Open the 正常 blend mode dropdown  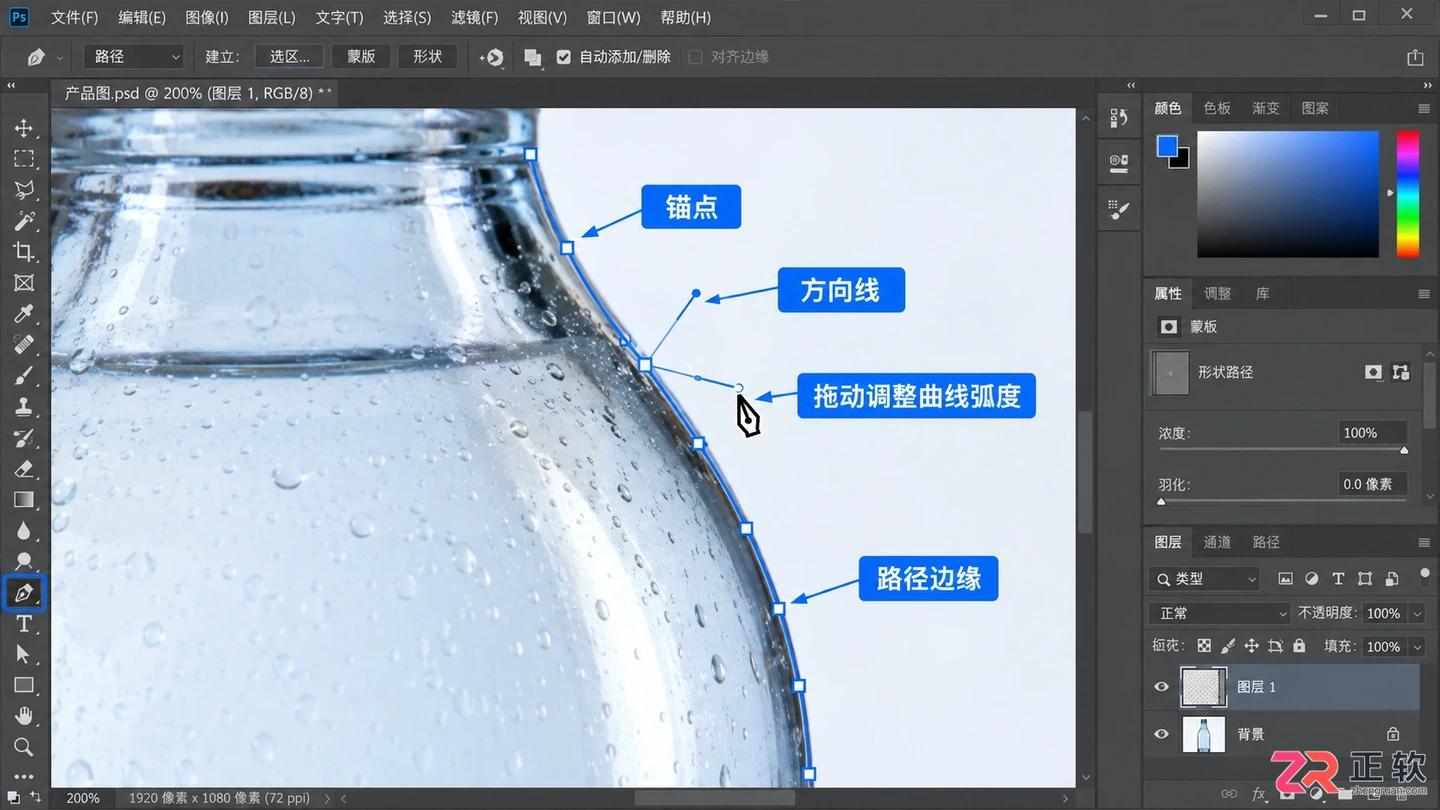click(x=1220, y=613)
